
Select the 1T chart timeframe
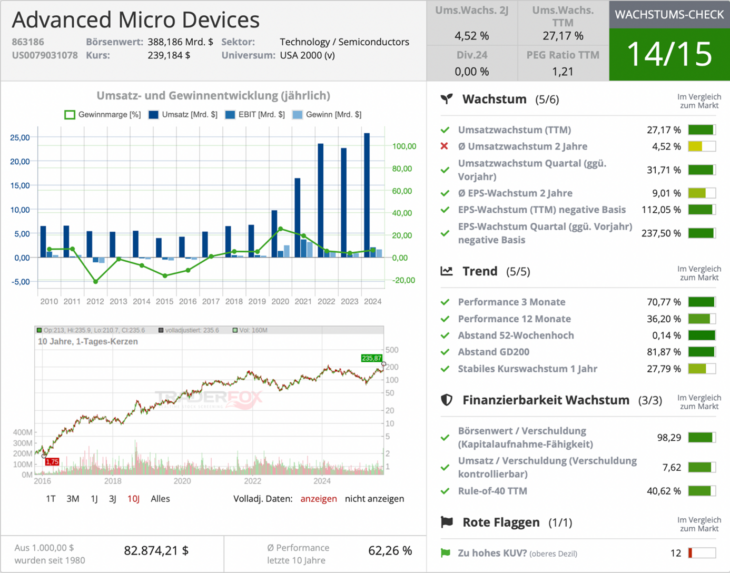pyautogui.click(x=50, y=498)
